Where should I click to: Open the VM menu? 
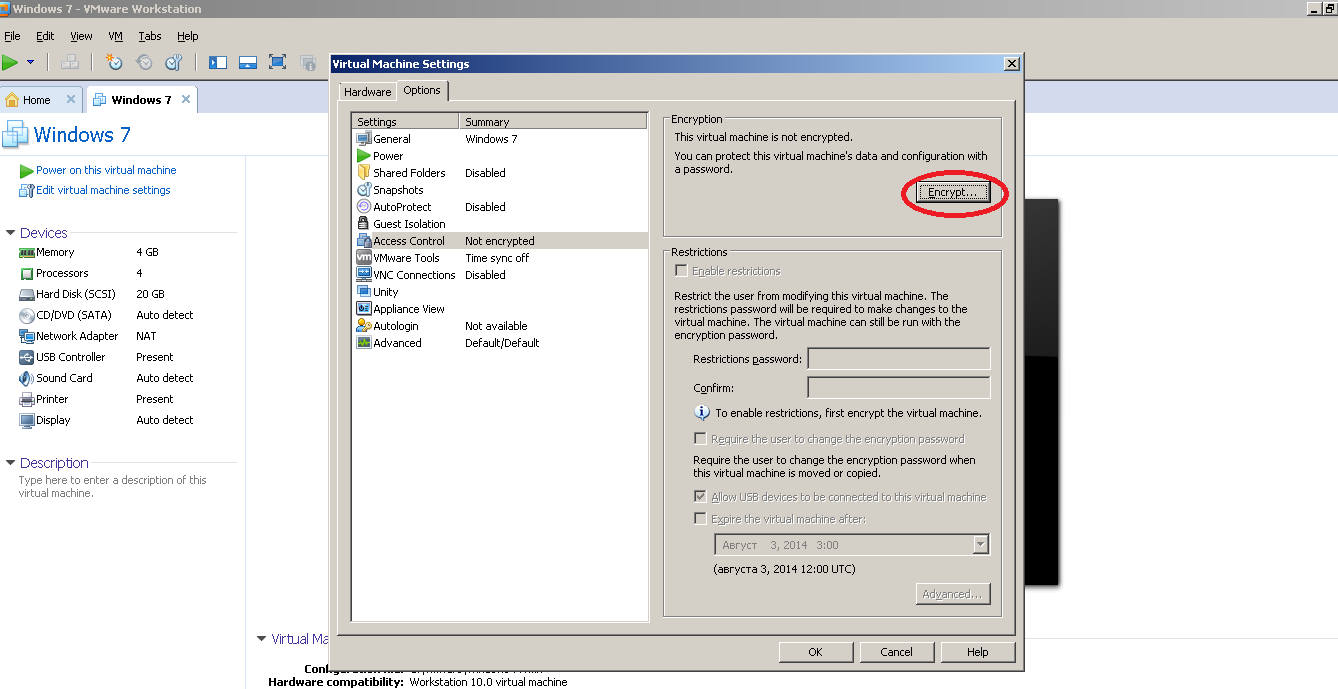(115, 36)
